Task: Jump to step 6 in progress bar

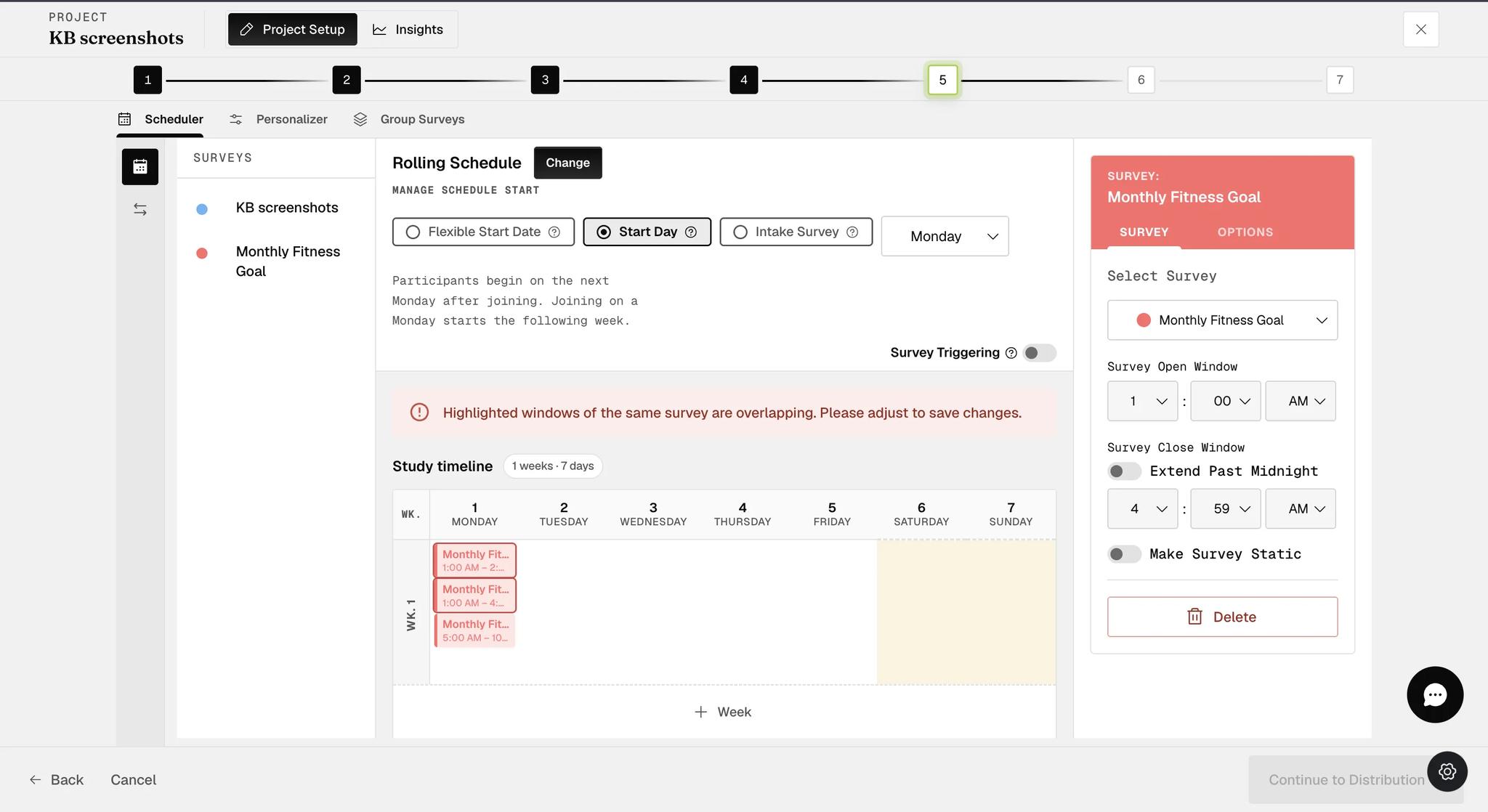Action: tap(1141, 80)
